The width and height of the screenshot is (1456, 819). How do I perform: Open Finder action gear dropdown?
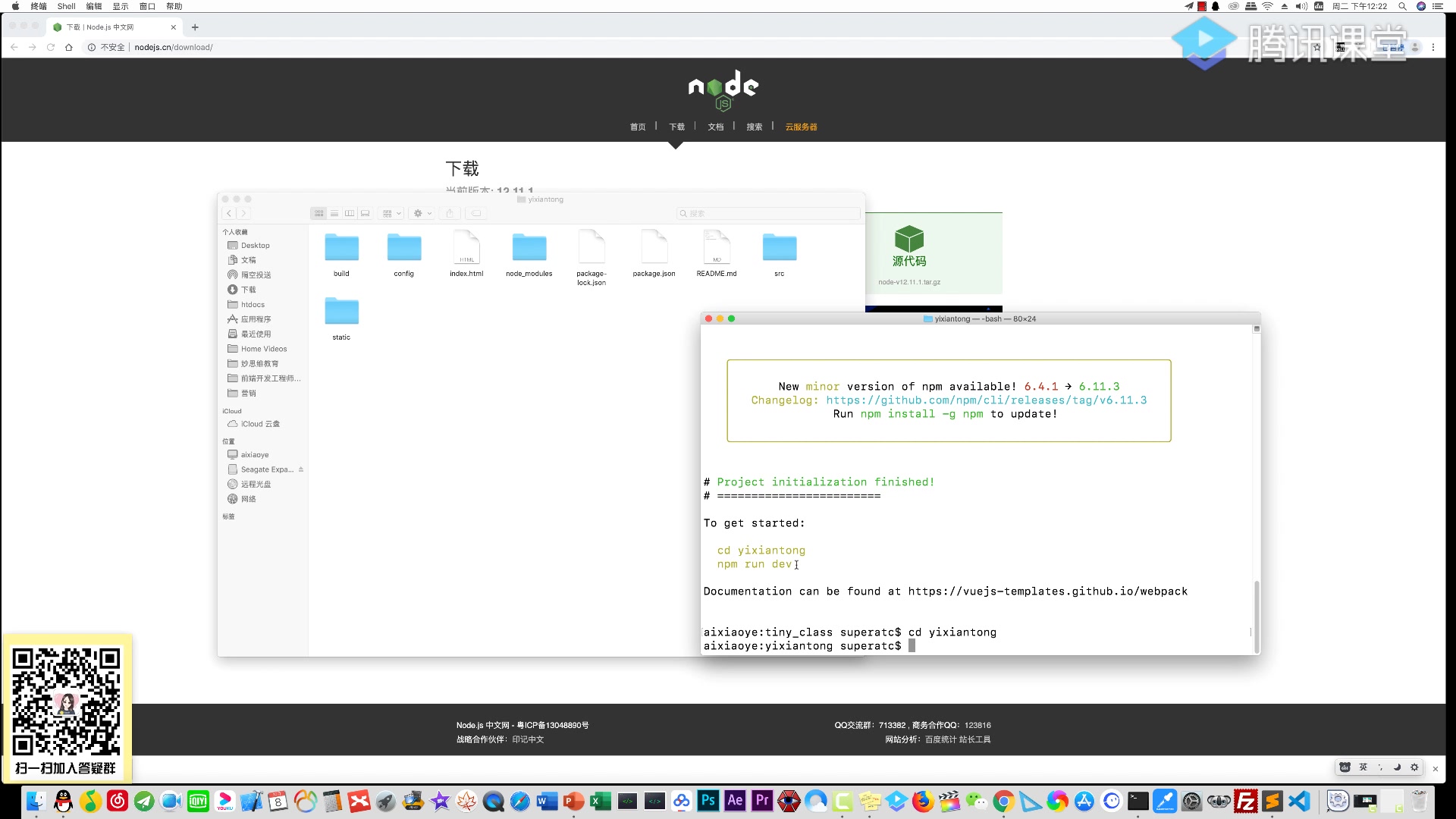pyautogui.click(x=422, y=214)
